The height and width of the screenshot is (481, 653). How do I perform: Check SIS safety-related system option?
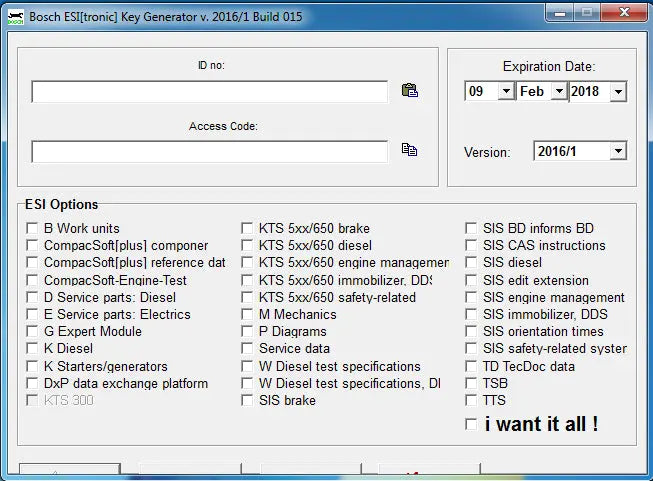click(x=471, y=348)
